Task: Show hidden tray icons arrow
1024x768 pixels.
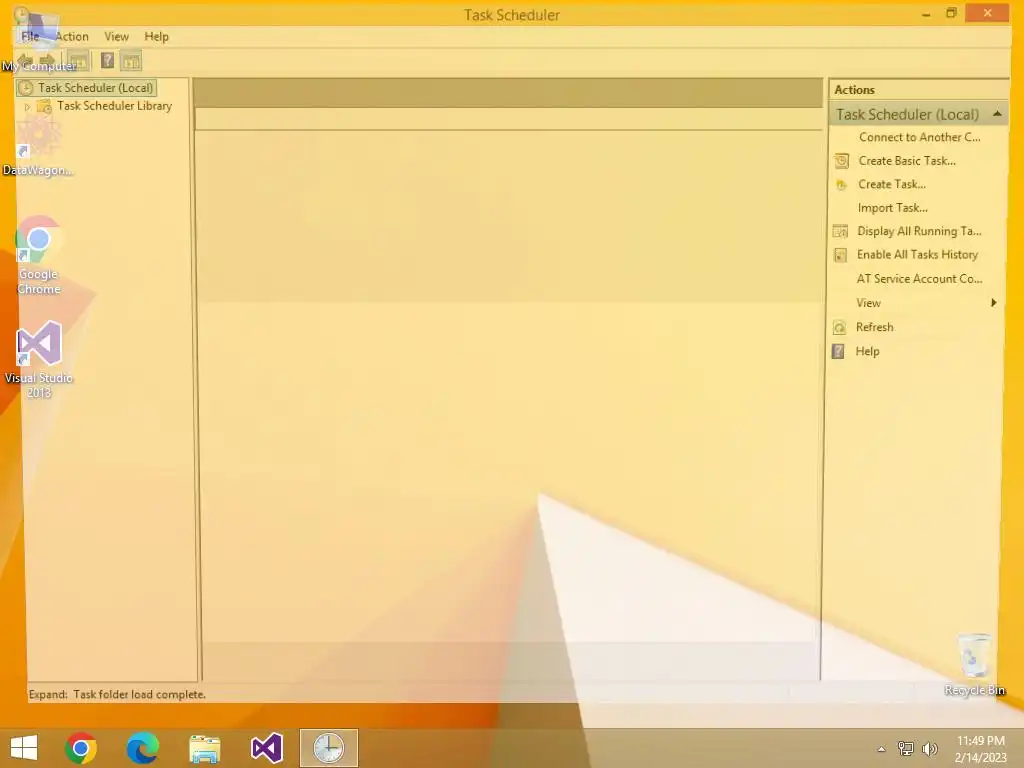Action: 881,749
